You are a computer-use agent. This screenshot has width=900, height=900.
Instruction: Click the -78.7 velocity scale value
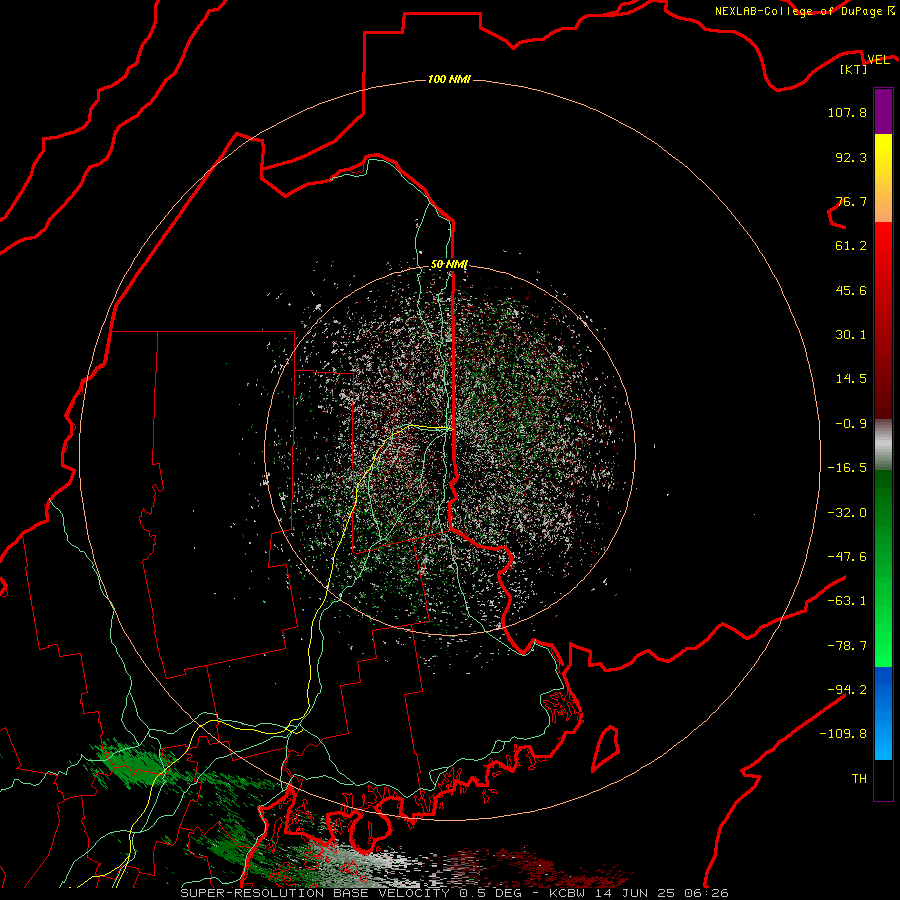point(847,646)
